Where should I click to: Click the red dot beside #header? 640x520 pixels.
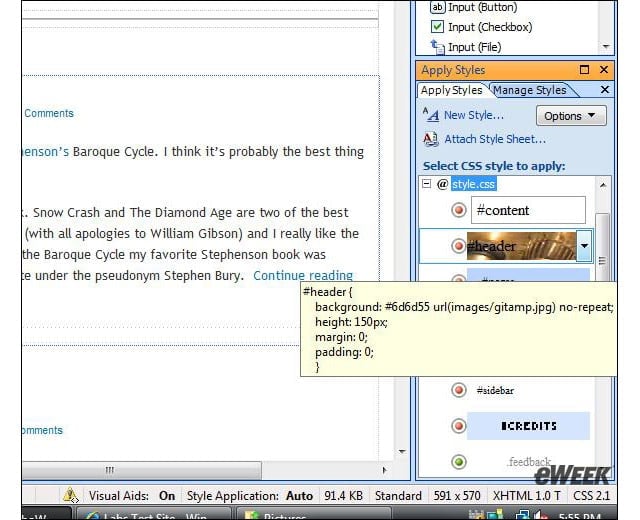pos(459,246)
